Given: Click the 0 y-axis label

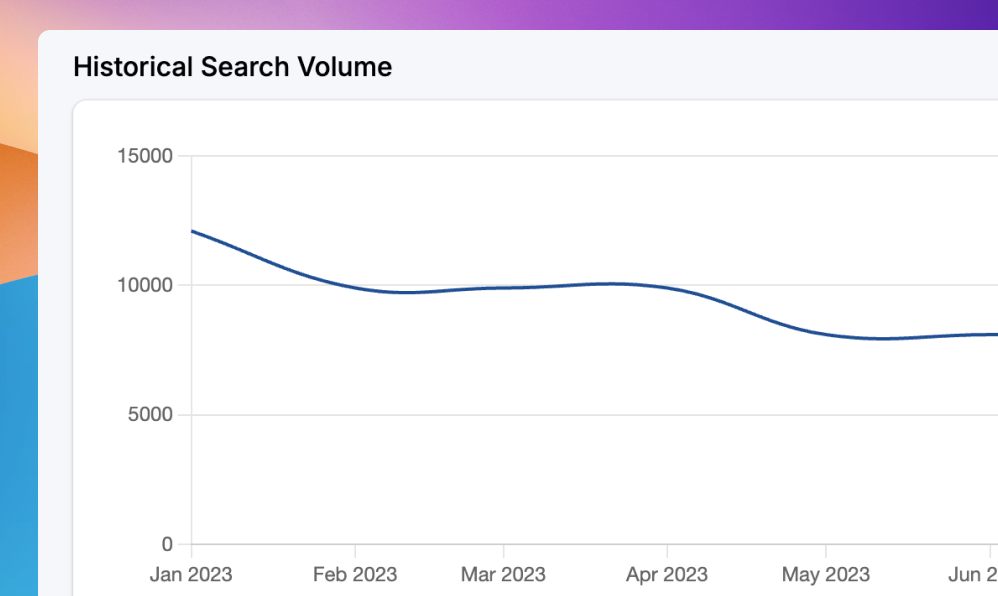Looking at the screenshot, I should [167, 545].
